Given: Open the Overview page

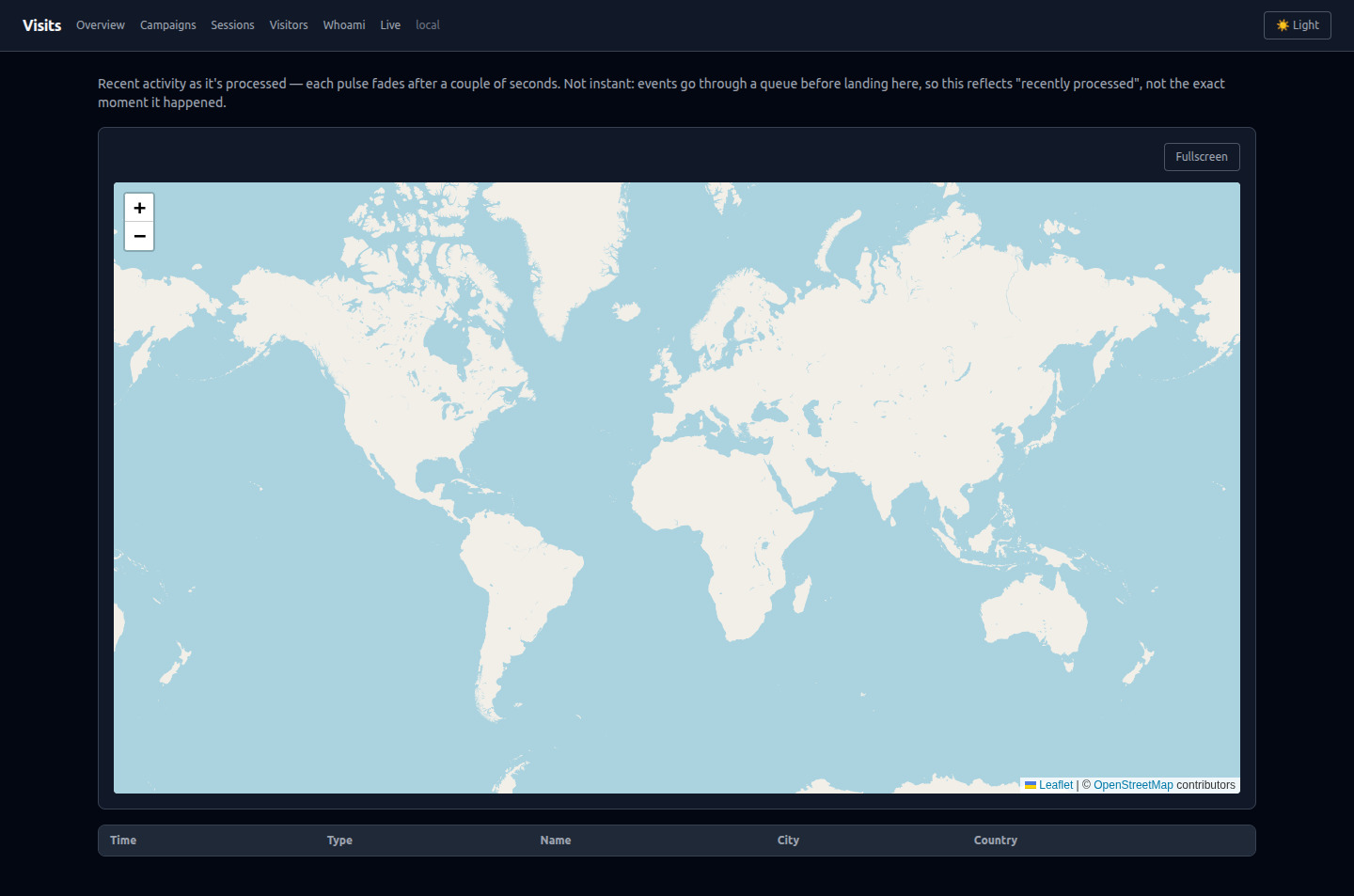Looking at the screenshot, I should (101, 25).
